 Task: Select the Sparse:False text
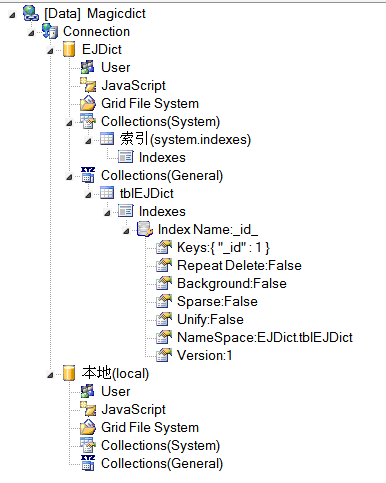(x=217, y=302)
